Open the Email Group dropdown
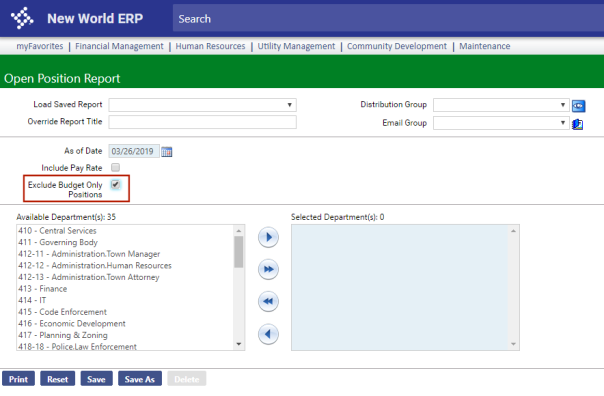 point(501,123)
